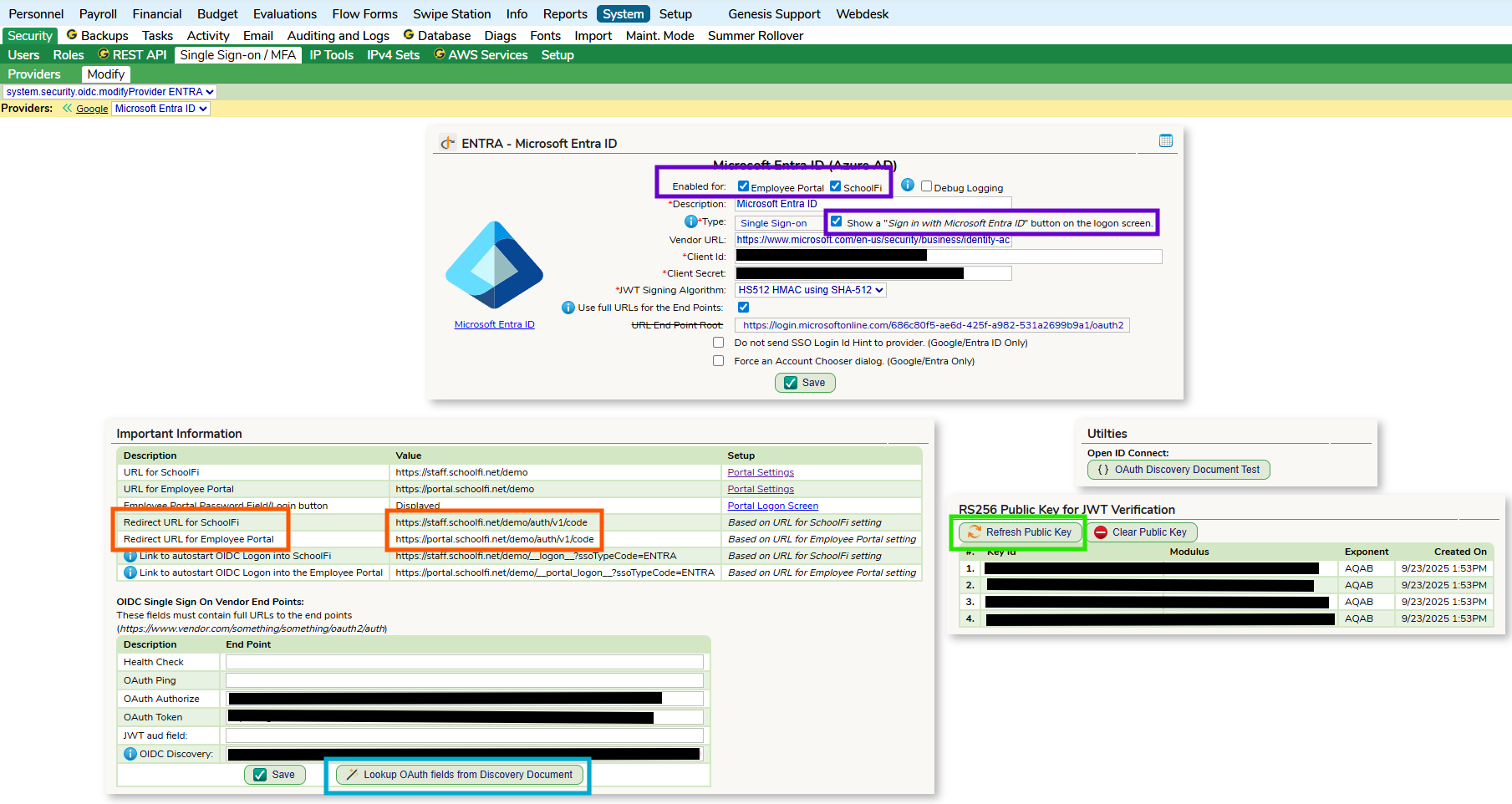Go to the Google provider link
Screen dimensions: 1512x804
click(92, 109)
